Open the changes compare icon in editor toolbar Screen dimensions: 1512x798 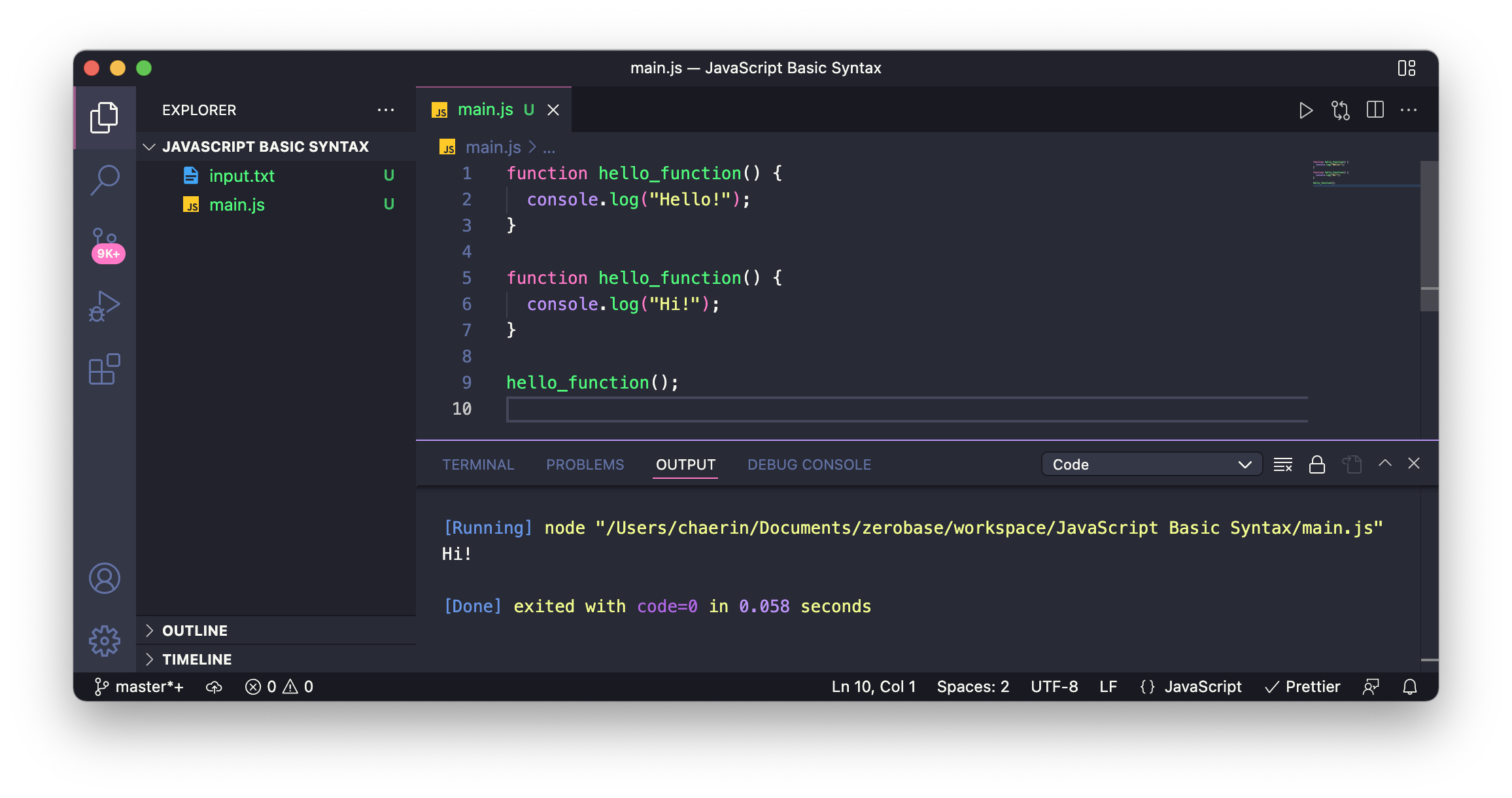tap(1341, 111)
